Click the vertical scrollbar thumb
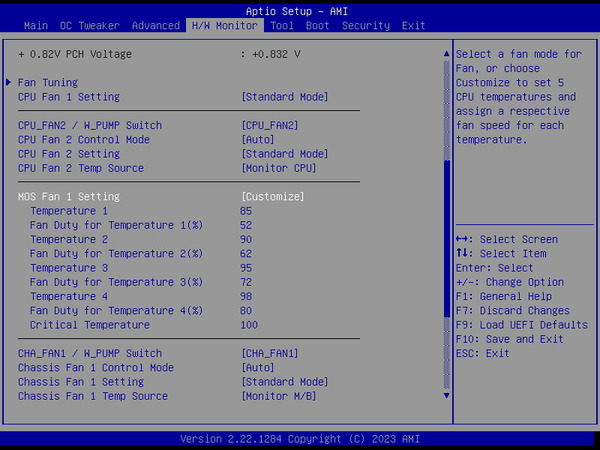Screen dimensions: 600x450 (447, 239)
